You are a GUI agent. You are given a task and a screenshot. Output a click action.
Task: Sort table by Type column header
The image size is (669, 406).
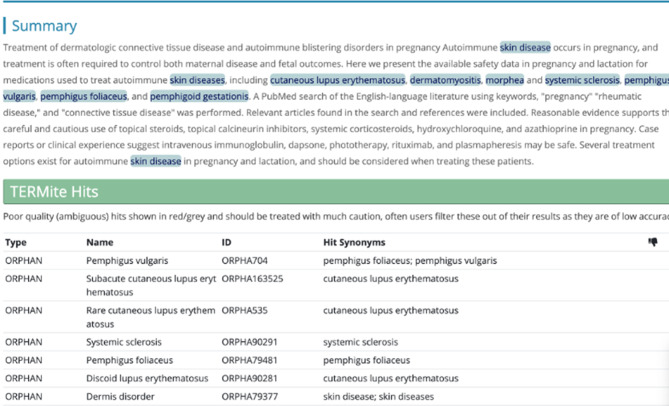16,243
